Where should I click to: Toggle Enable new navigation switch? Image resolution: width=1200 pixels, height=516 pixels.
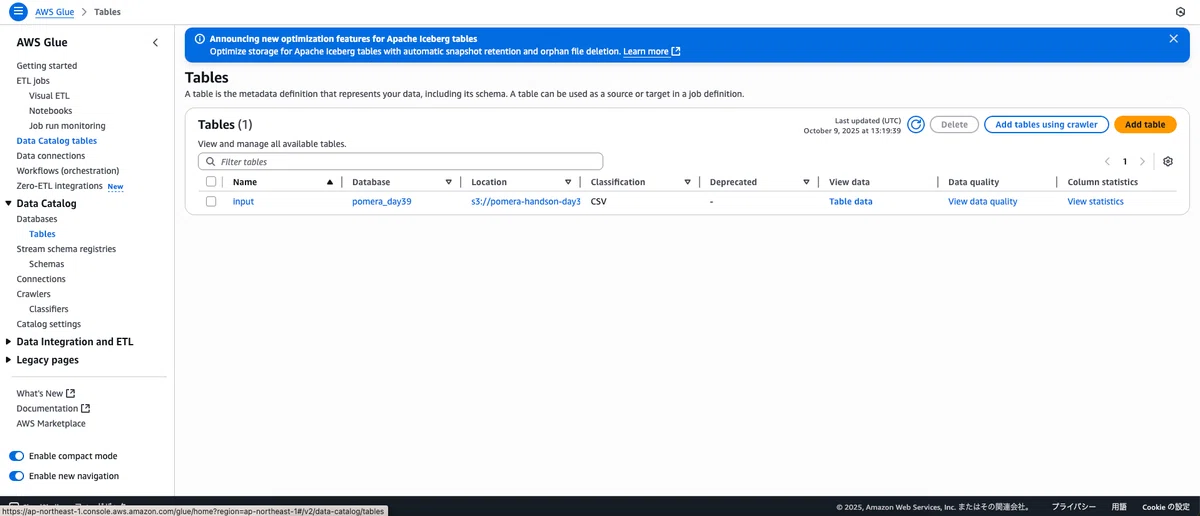click(x=17, y=476)
